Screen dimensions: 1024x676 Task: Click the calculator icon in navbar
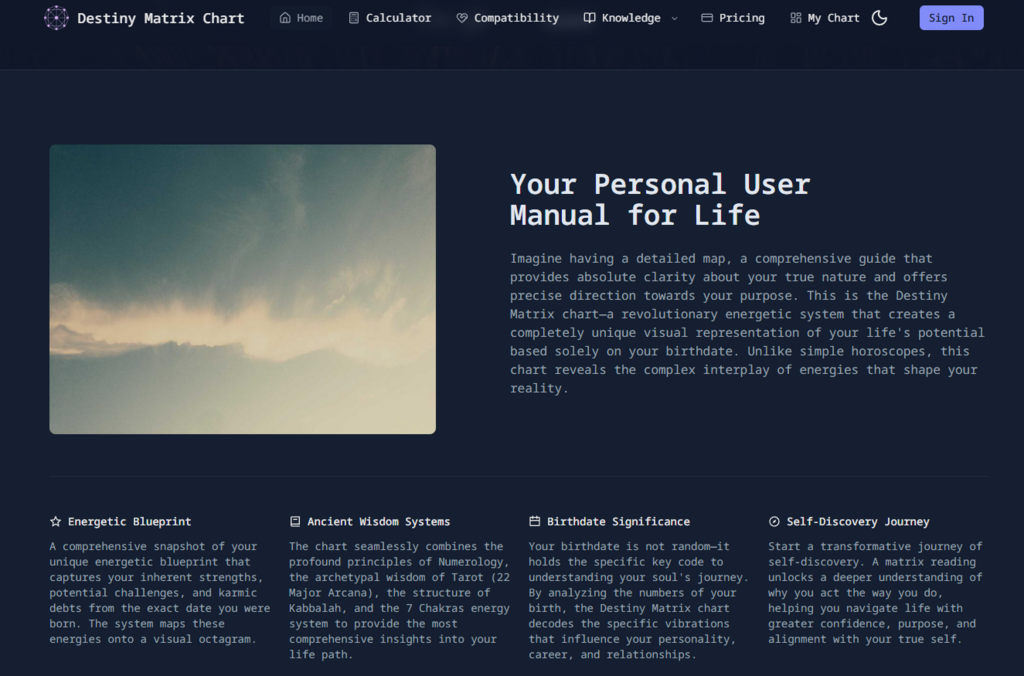coord(354,18)
